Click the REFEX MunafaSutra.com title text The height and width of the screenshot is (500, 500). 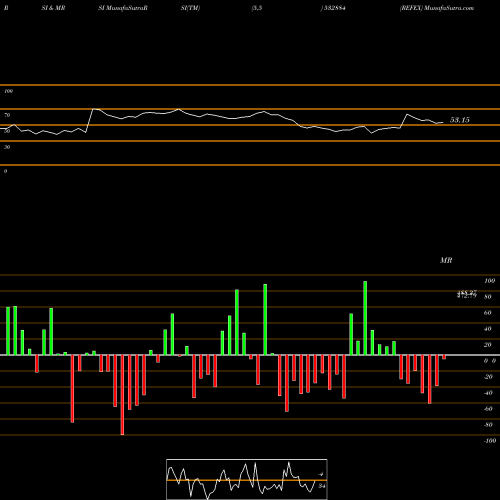pos(437,8)
